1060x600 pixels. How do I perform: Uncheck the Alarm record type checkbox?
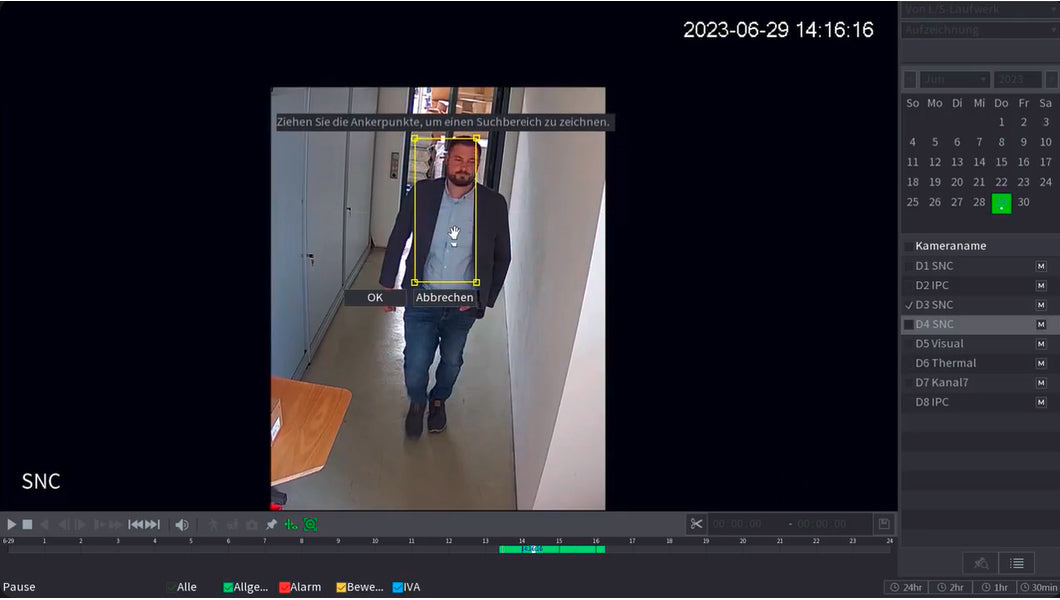coord(285,587)
